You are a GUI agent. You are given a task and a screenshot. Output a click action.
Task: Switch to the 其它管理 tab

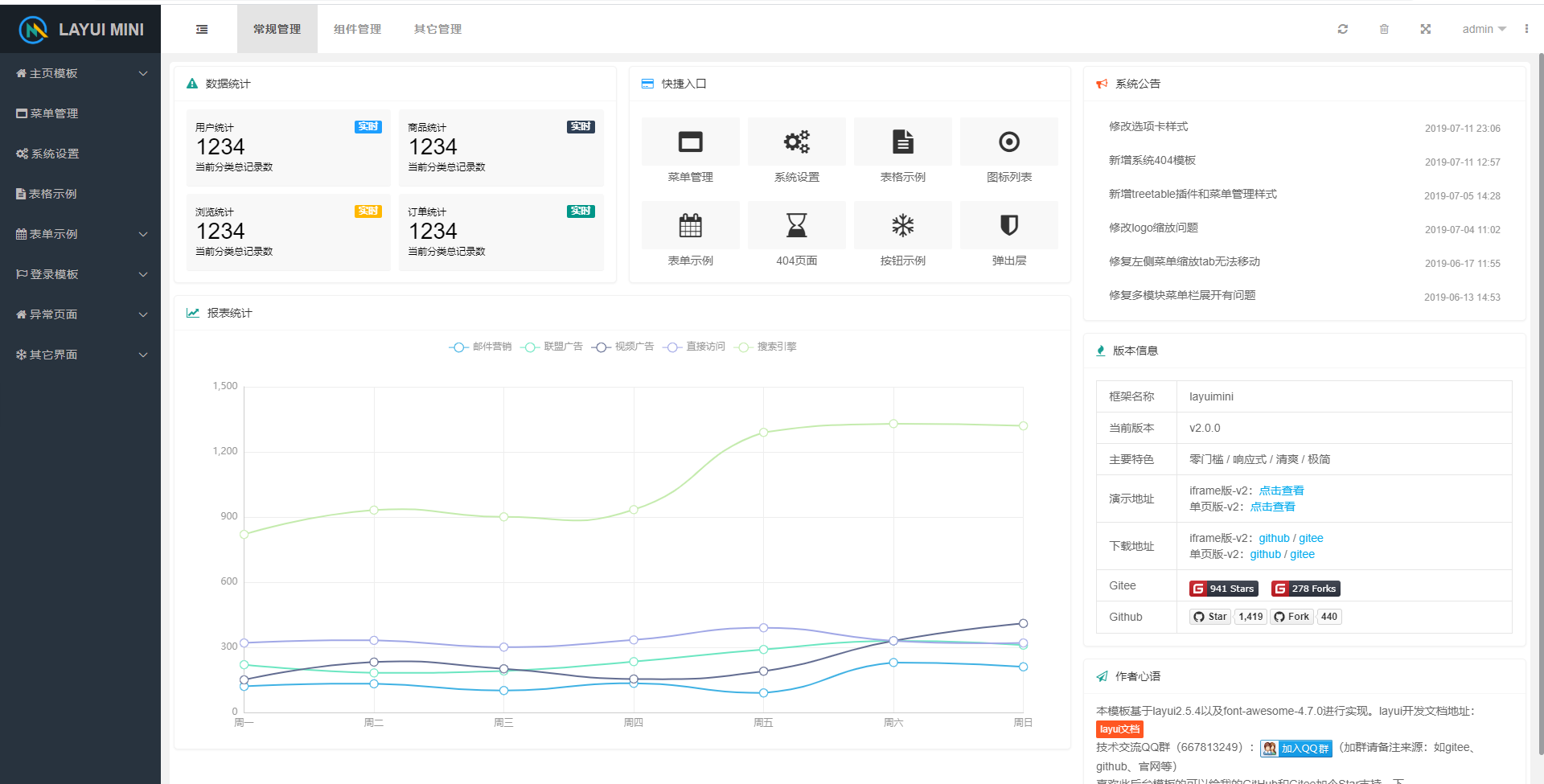[437, 30]
